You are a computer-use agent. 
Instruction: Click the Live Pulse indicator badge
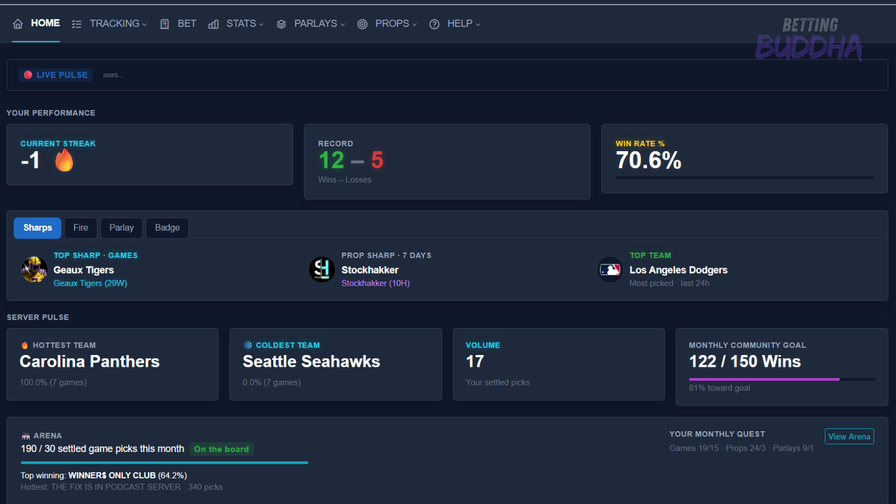tap(55, 75)
